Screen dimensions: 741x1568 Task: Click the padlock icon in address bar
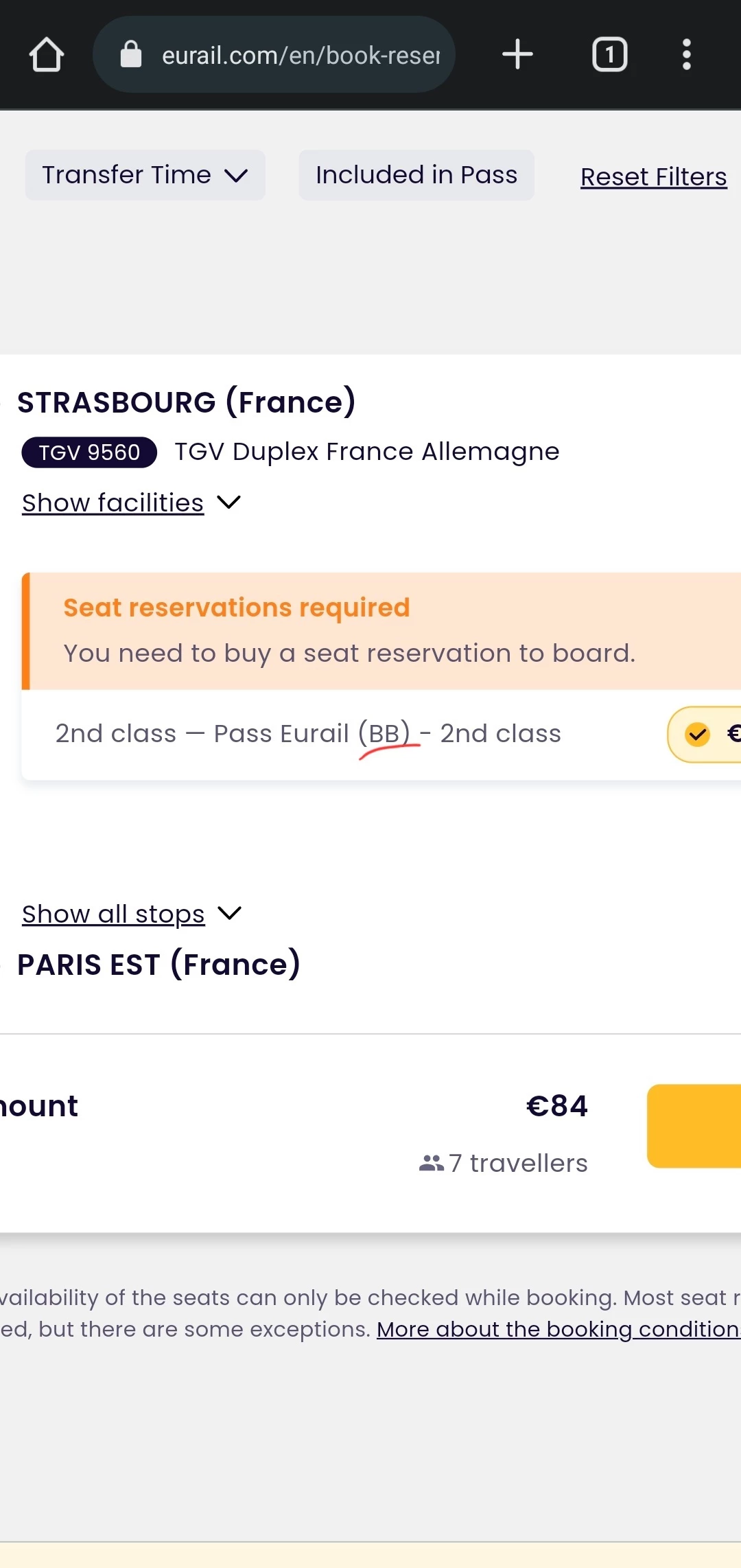point(131,54)
